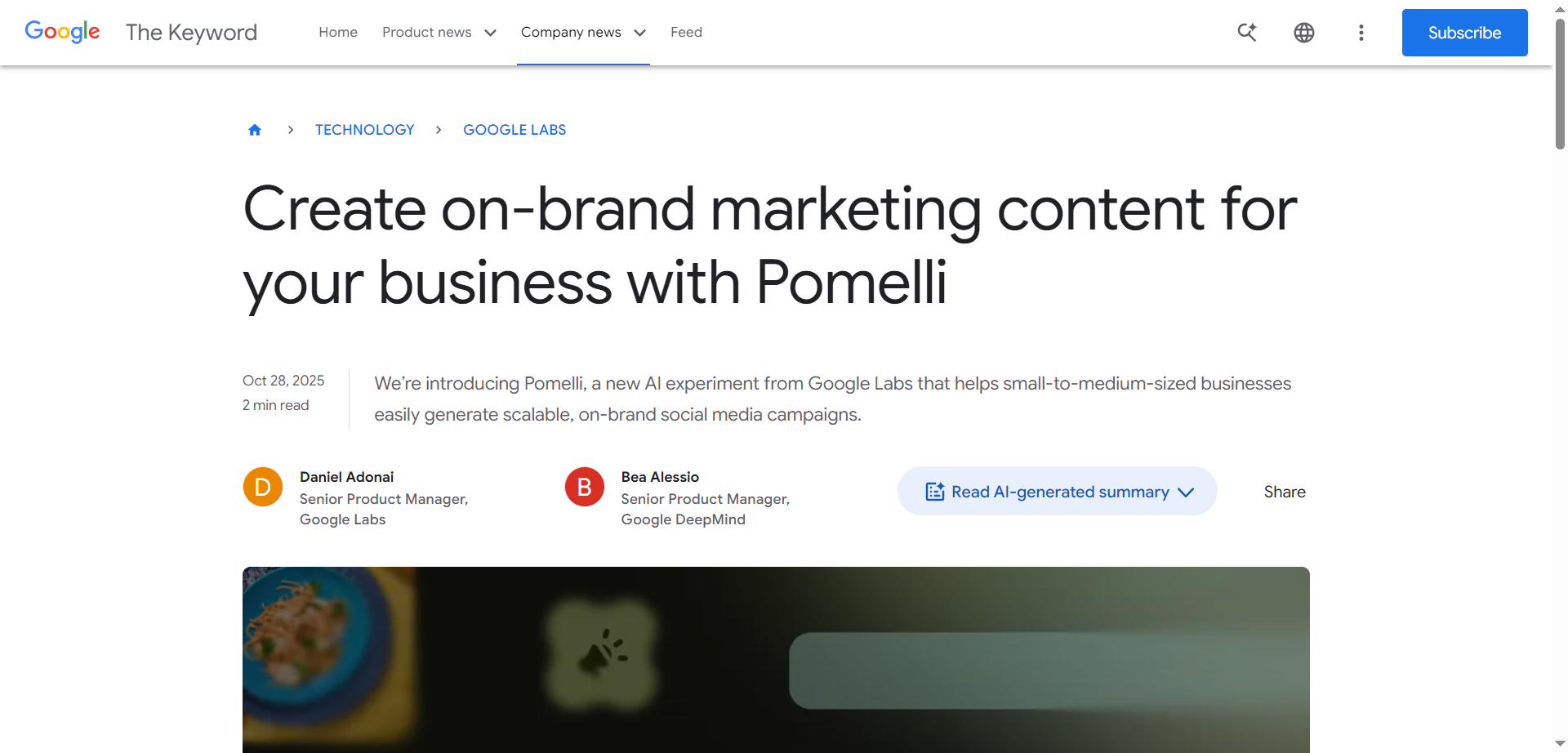Click the home icon in the breadcrumb
1568x753 pixels.
tap(254, 129)
